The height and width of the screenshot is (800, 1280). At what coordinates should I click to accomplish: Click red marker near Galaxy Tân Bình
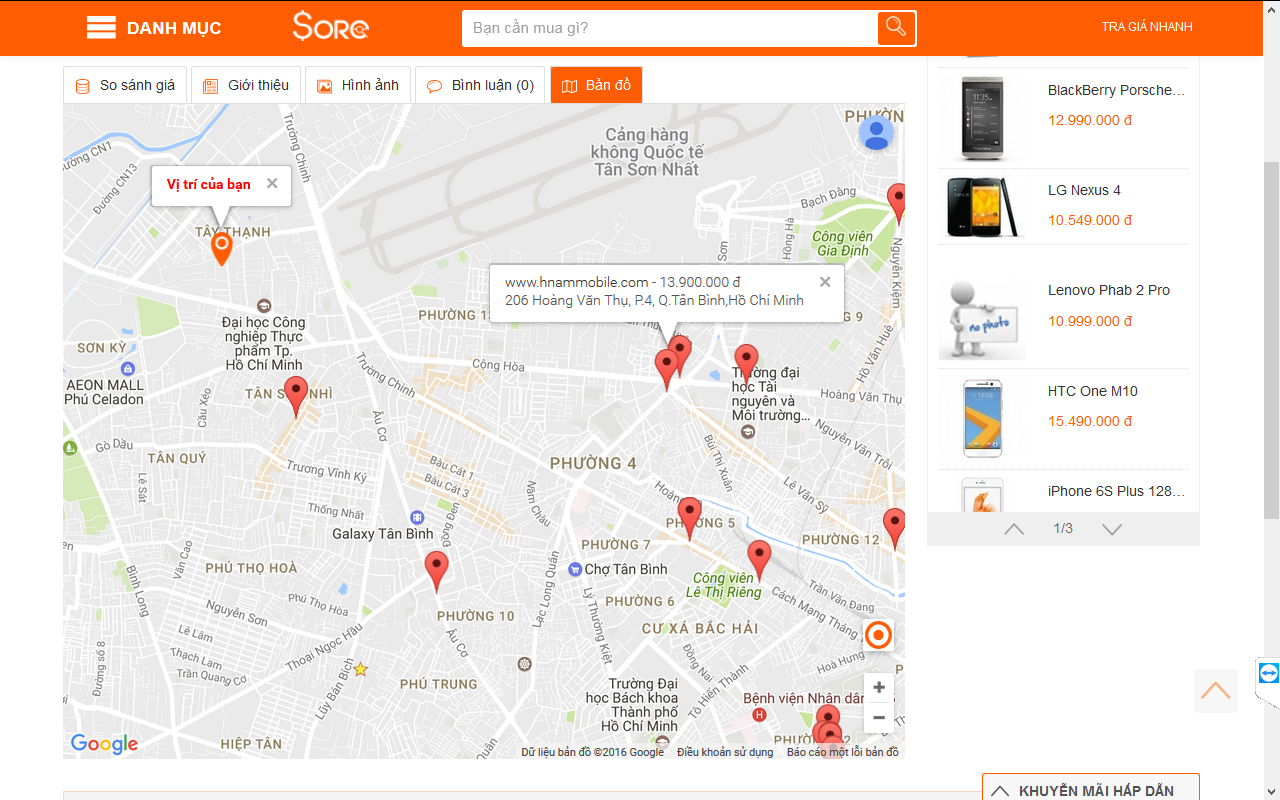point(436,571)
